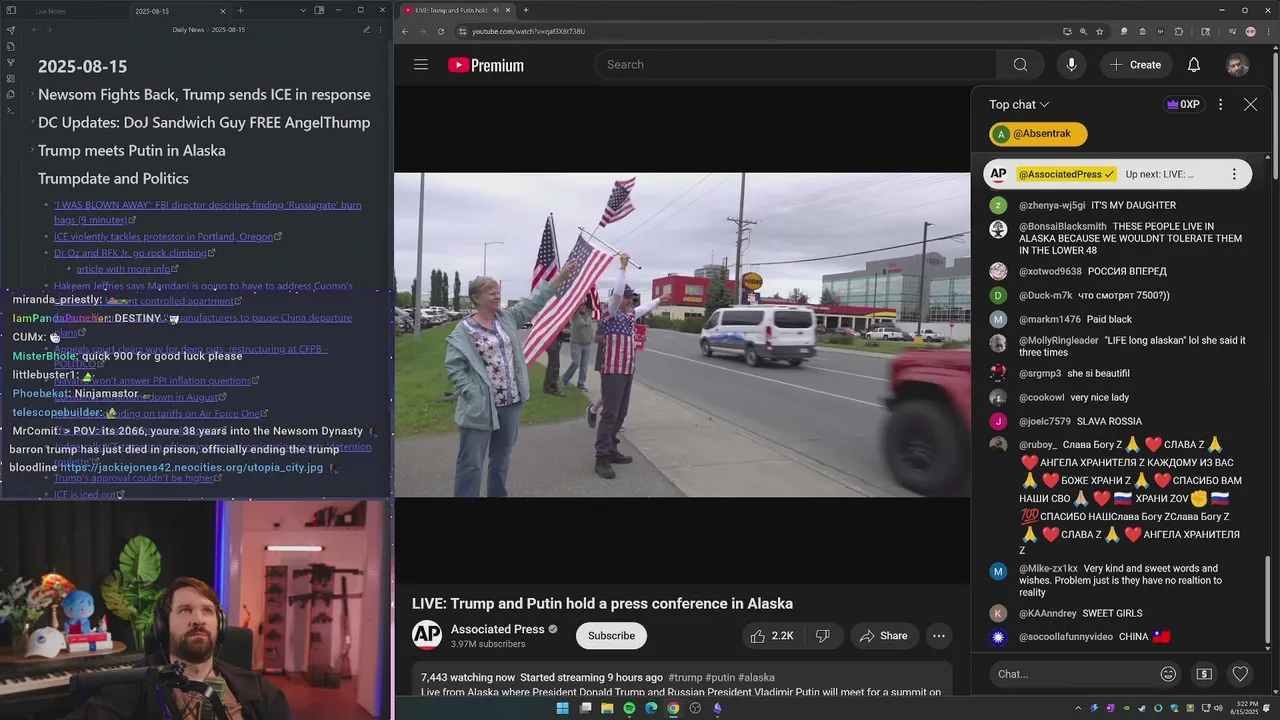Viewport: 1280px width, 720px height.
Task: Open the Associated Press channel name
Action: 497,629
